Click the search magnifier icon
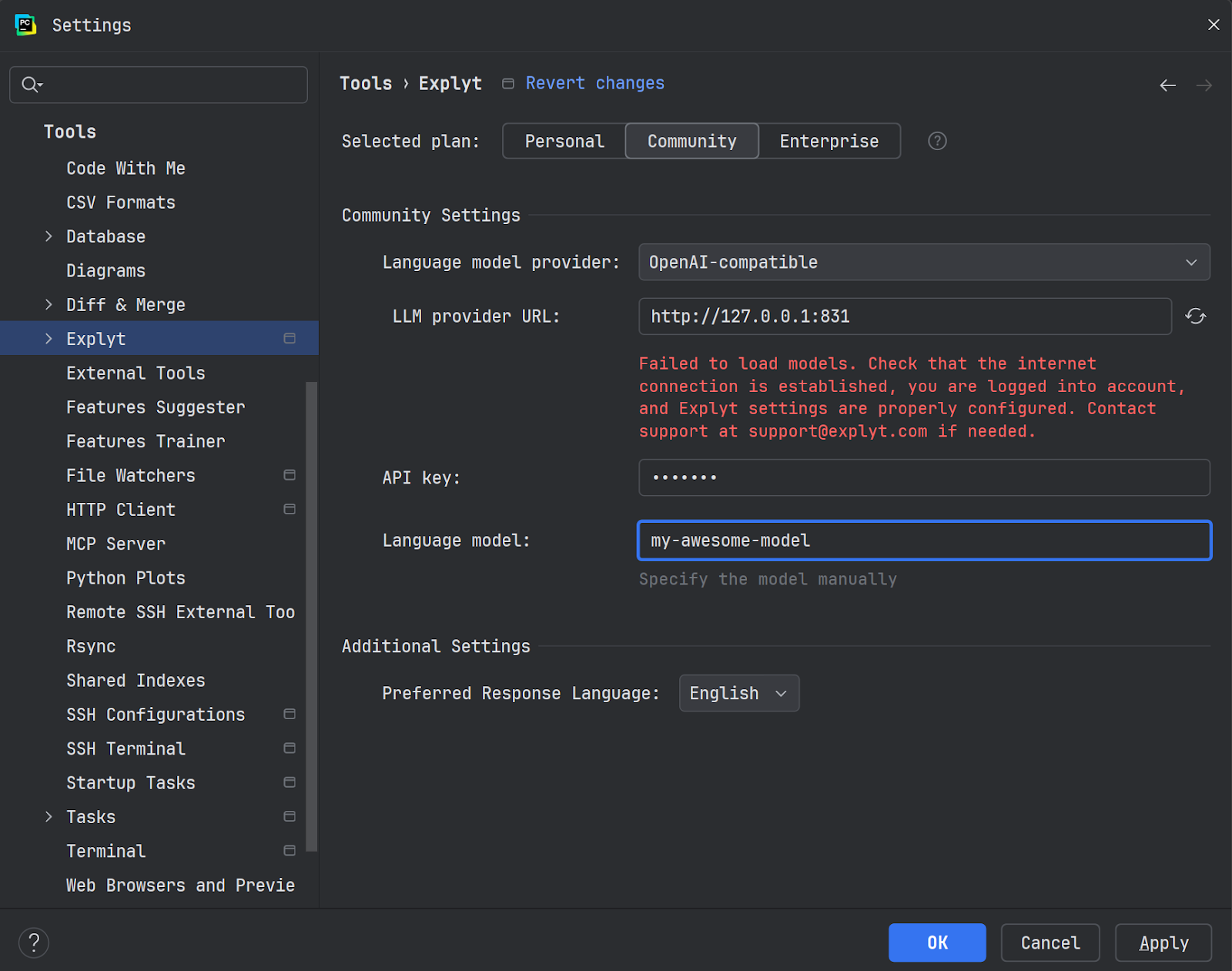The width and height of the screenshot is (1232, 971). point(31,85)
